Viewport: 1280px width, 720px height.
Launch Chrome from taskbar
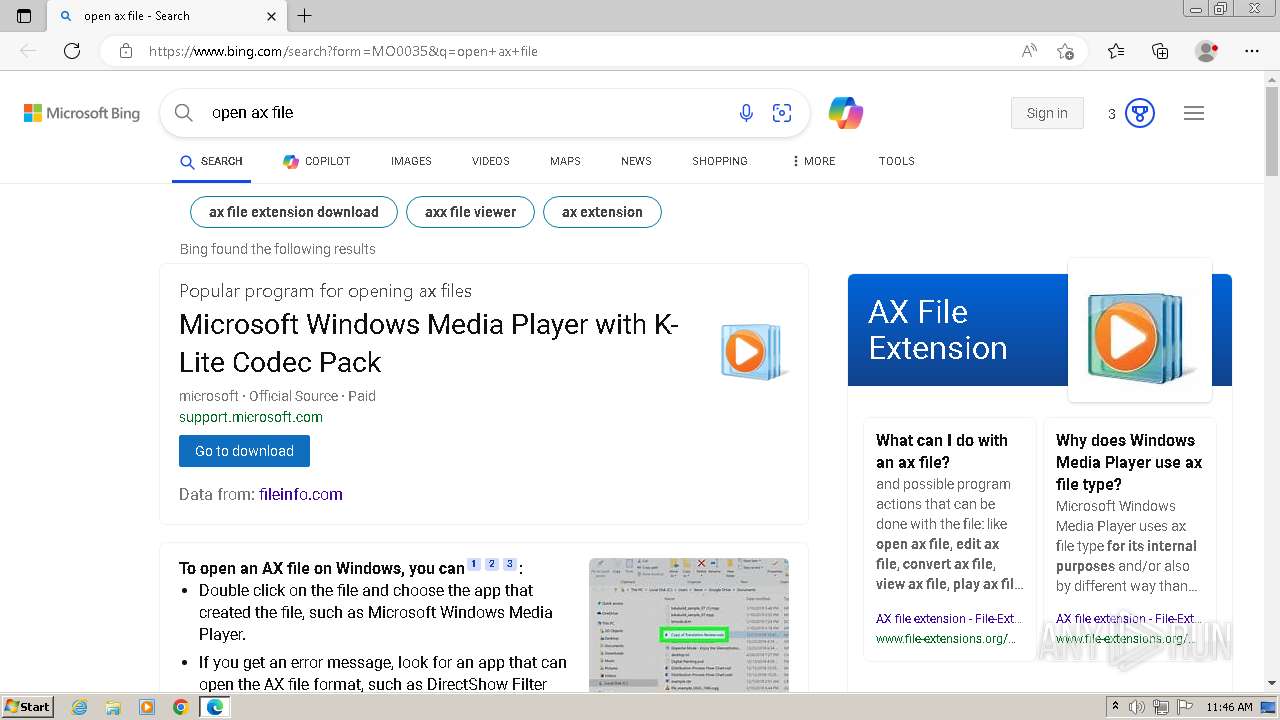point(180,707)
